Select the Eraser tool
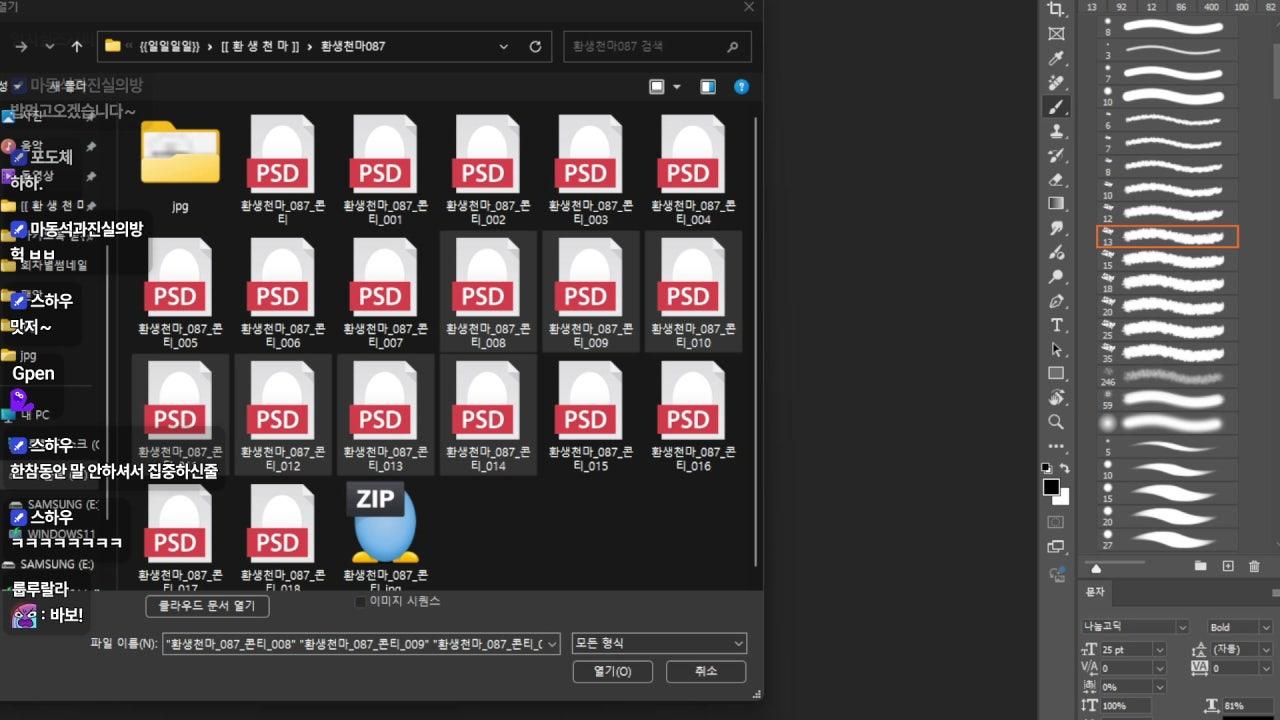Screen dimensions: 1280x720 (x=1057, y=180)
